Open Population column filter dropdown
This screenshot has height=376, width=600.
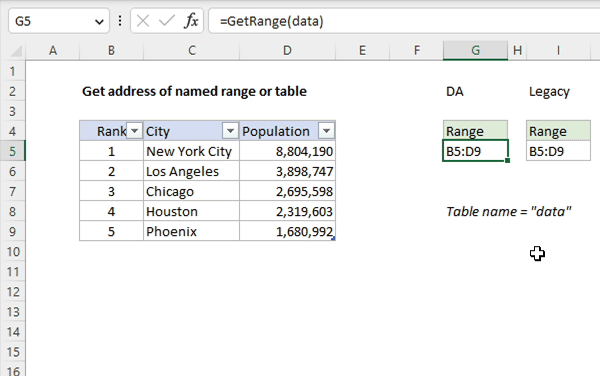[x=326, y=131]
